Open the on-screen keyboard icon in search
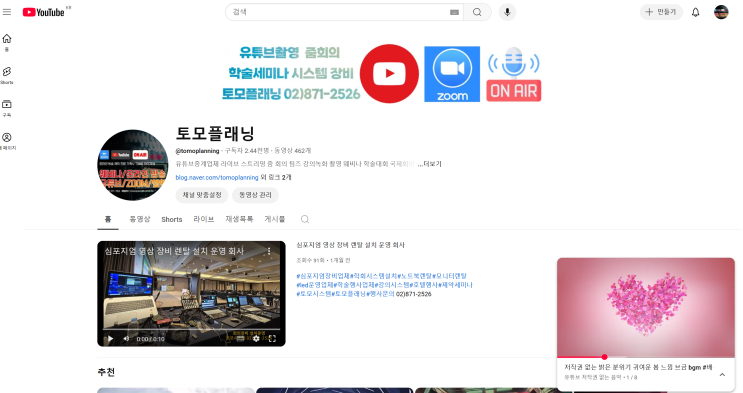The width and height of the screenshot is (743, 393). point(454,12)
